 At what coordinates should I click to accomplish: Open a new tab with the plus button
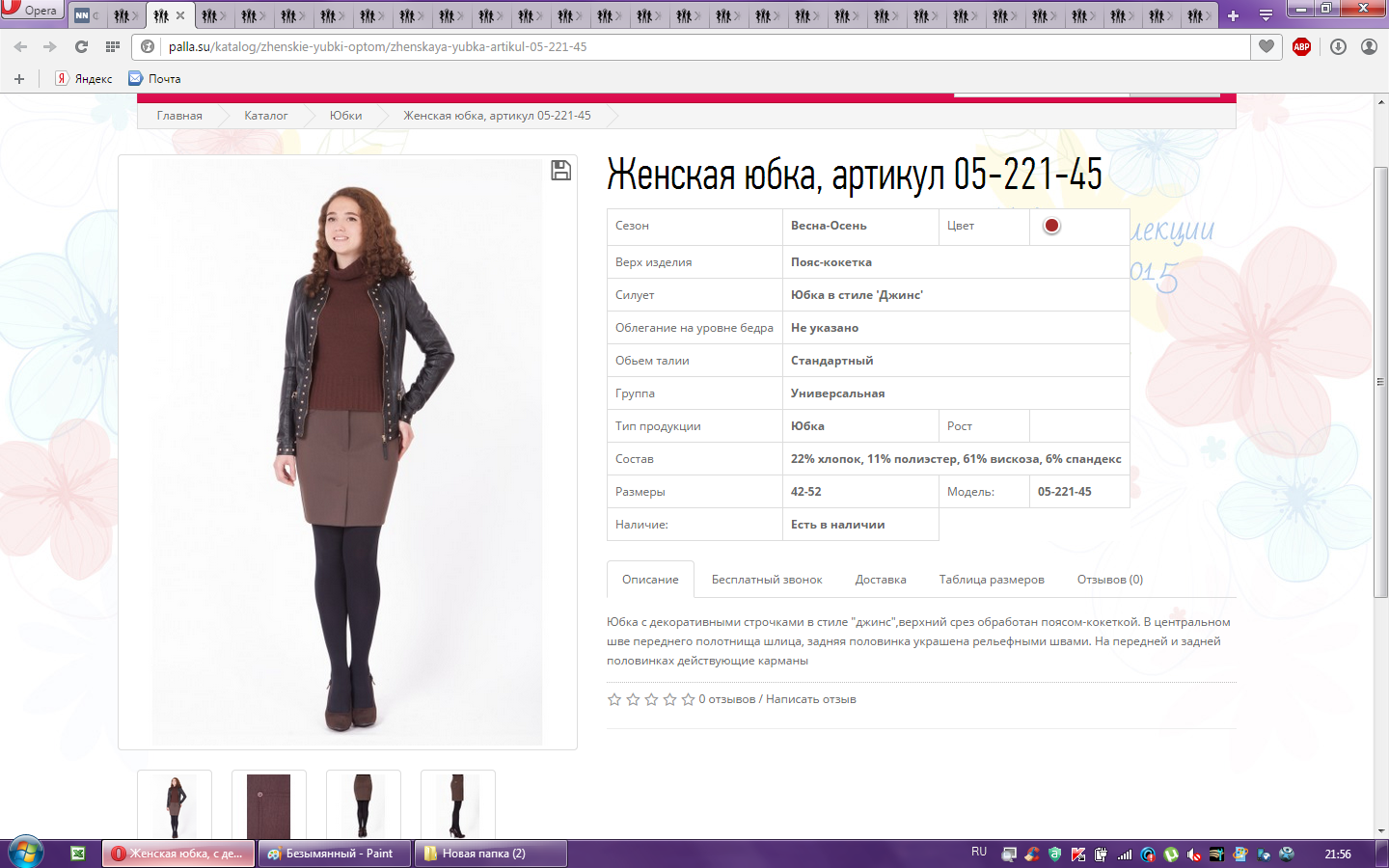(1233, 15)
